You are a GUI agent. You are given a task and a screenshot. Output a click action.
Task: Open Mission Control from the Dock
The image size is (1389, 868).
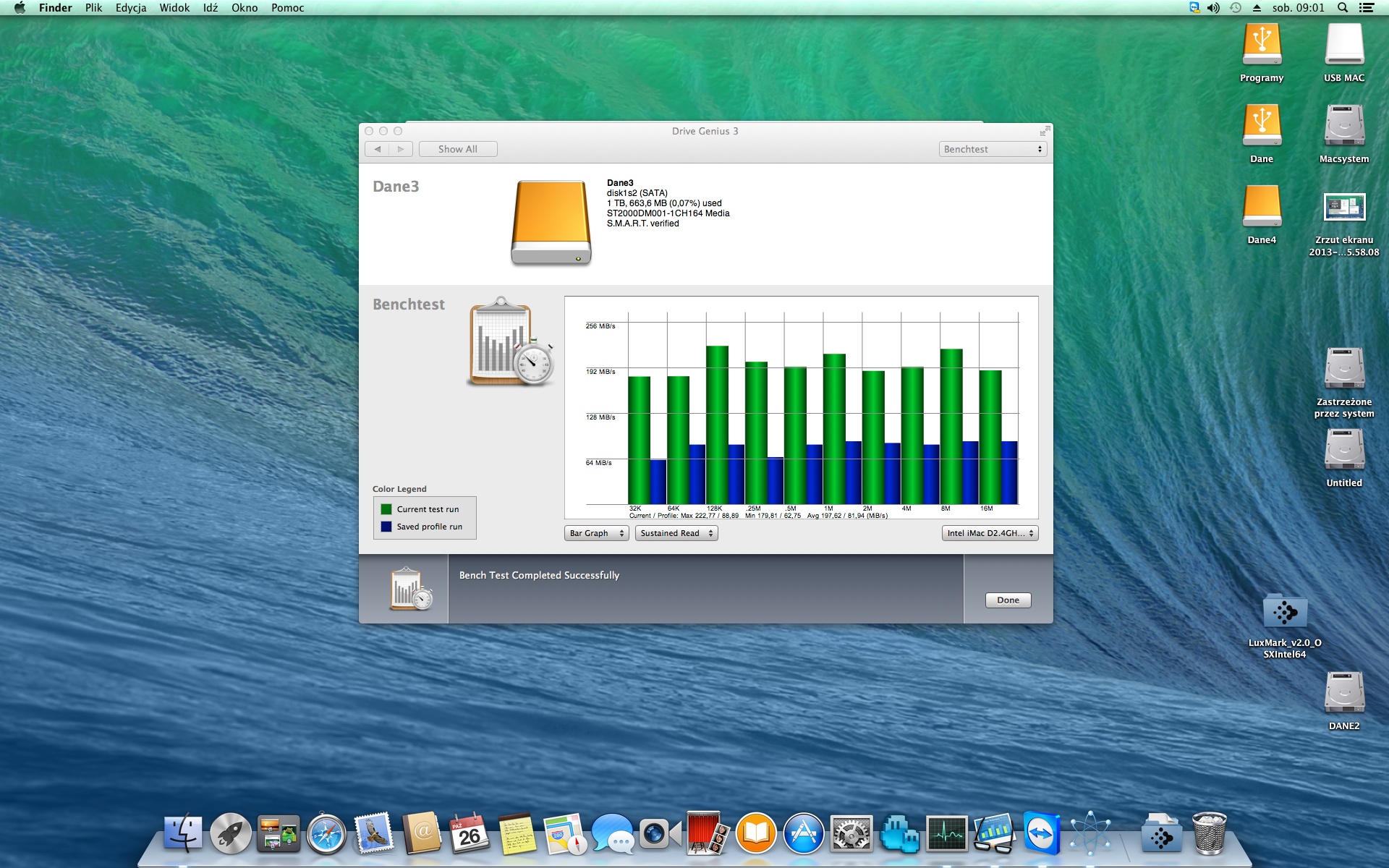coord(279,833)
